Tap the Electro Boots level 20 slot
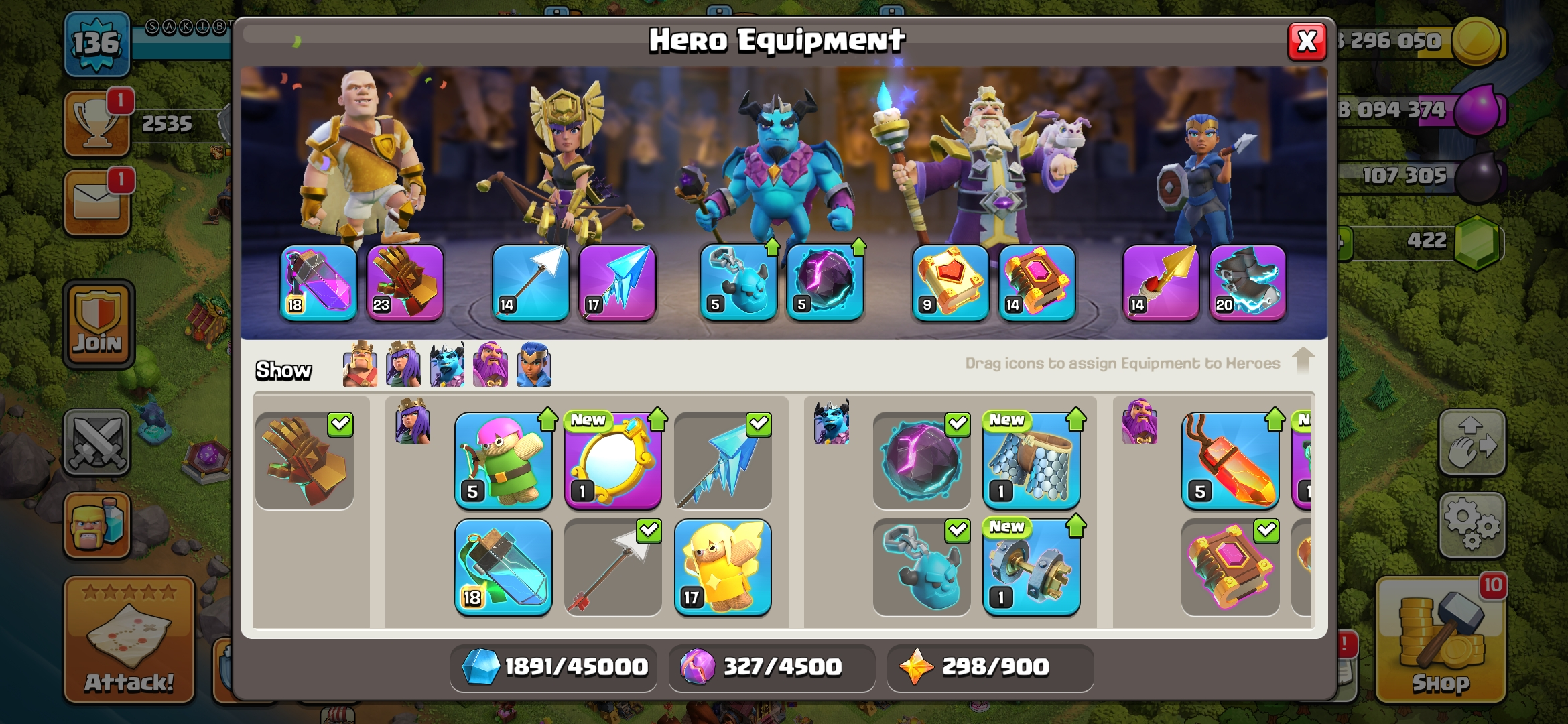 [1248, 282]
